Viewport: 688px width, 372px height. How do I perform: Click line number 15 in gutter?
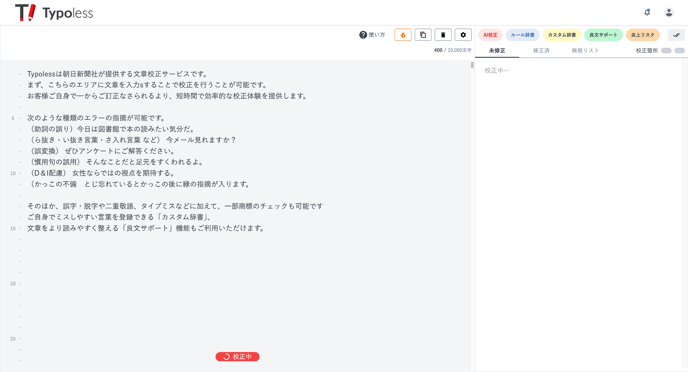[13, 229]
